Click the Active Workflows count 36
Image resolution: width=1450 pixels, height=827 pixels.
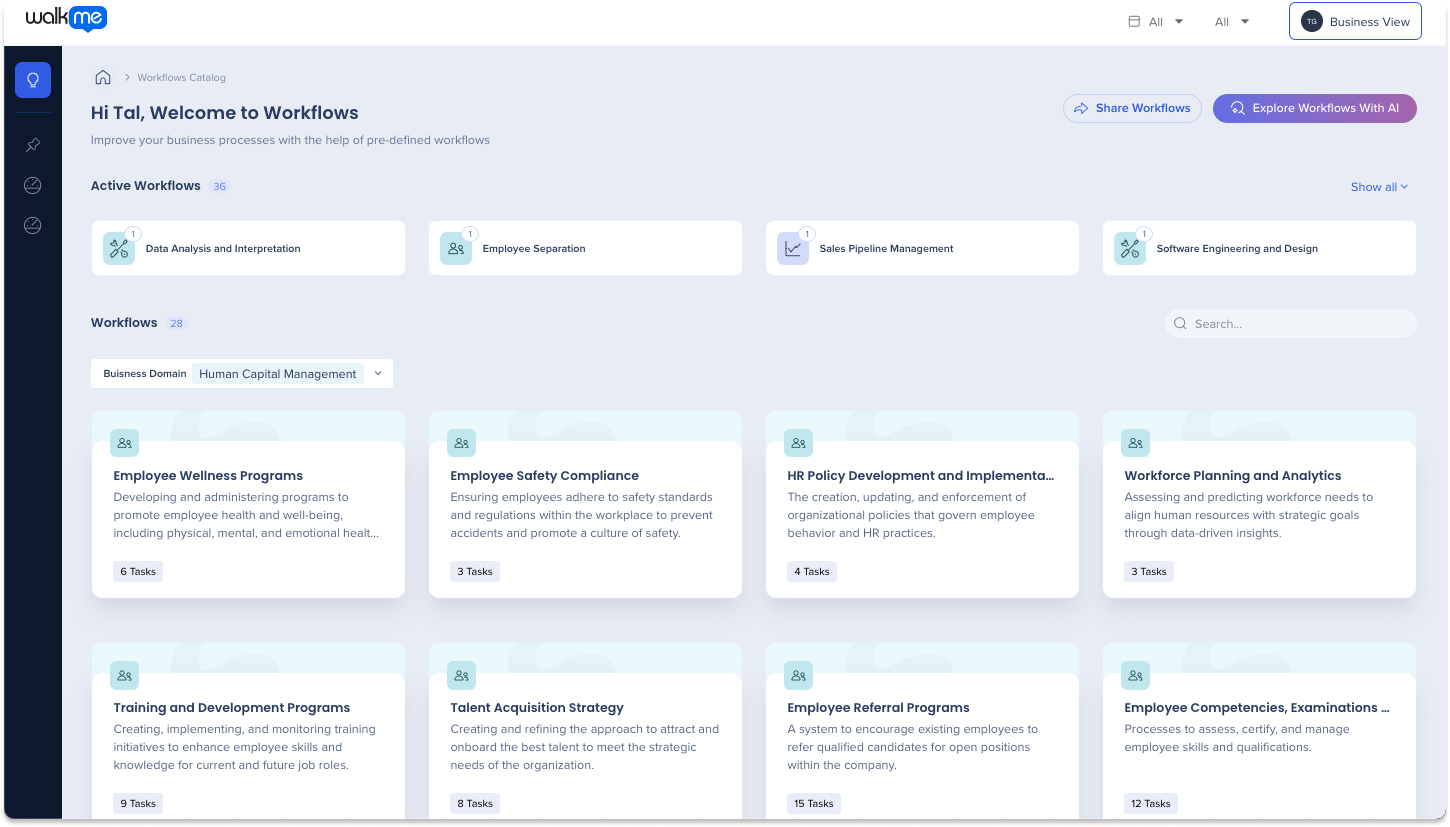coord(220,187)
